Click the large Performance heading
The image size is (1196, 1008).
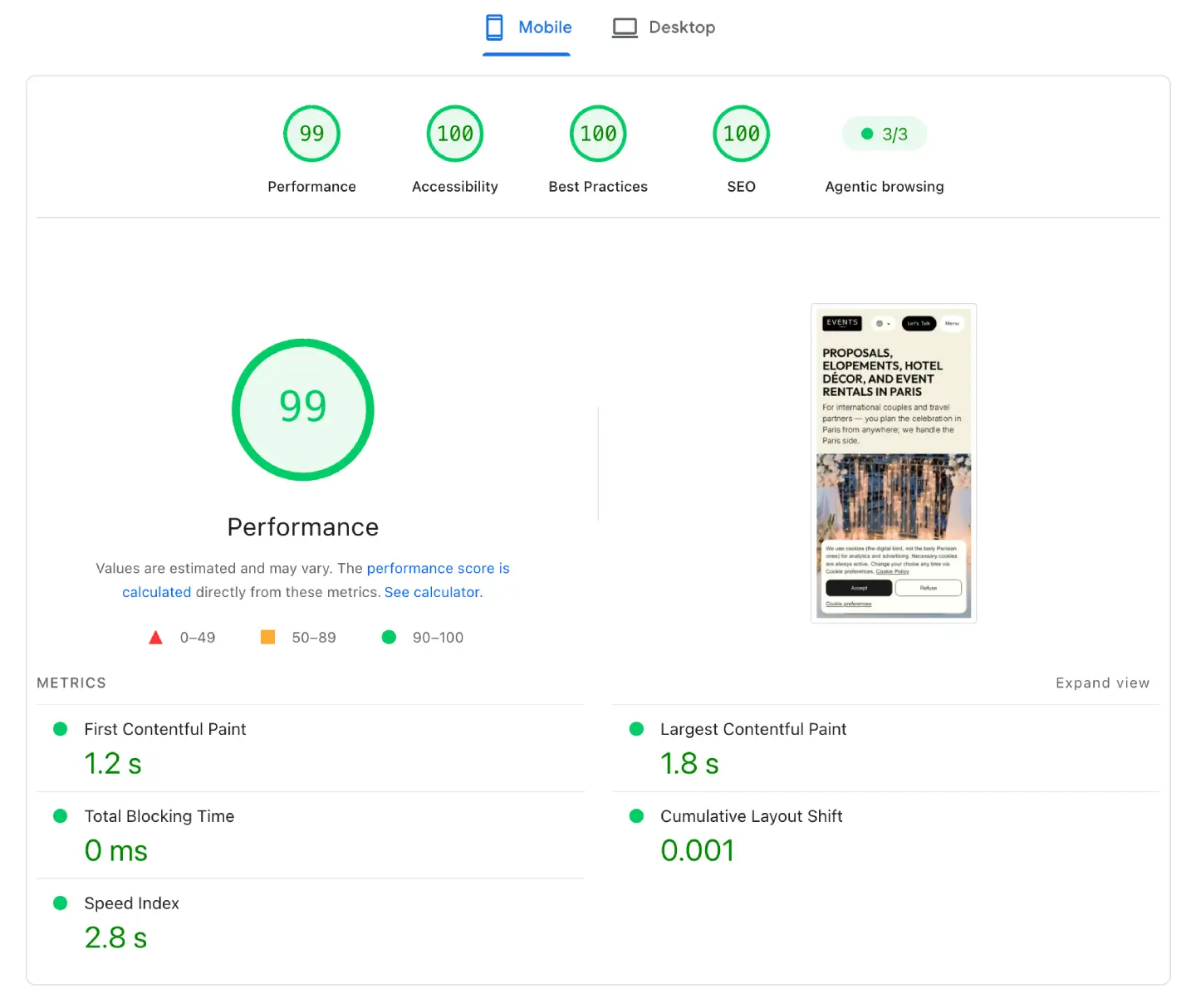[x=303, y=527]
